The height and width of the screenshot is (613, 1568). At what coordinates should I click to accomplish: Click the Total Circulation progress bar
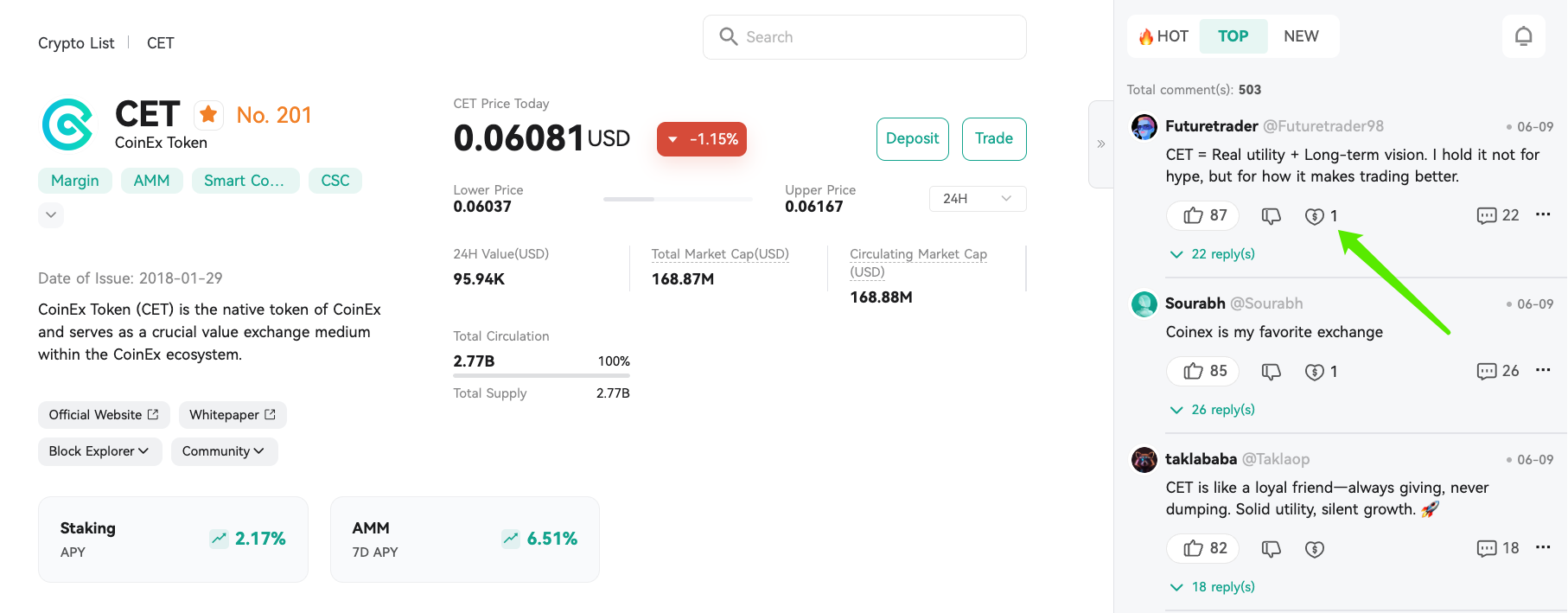pyautogui.click(x=541, y=375)
